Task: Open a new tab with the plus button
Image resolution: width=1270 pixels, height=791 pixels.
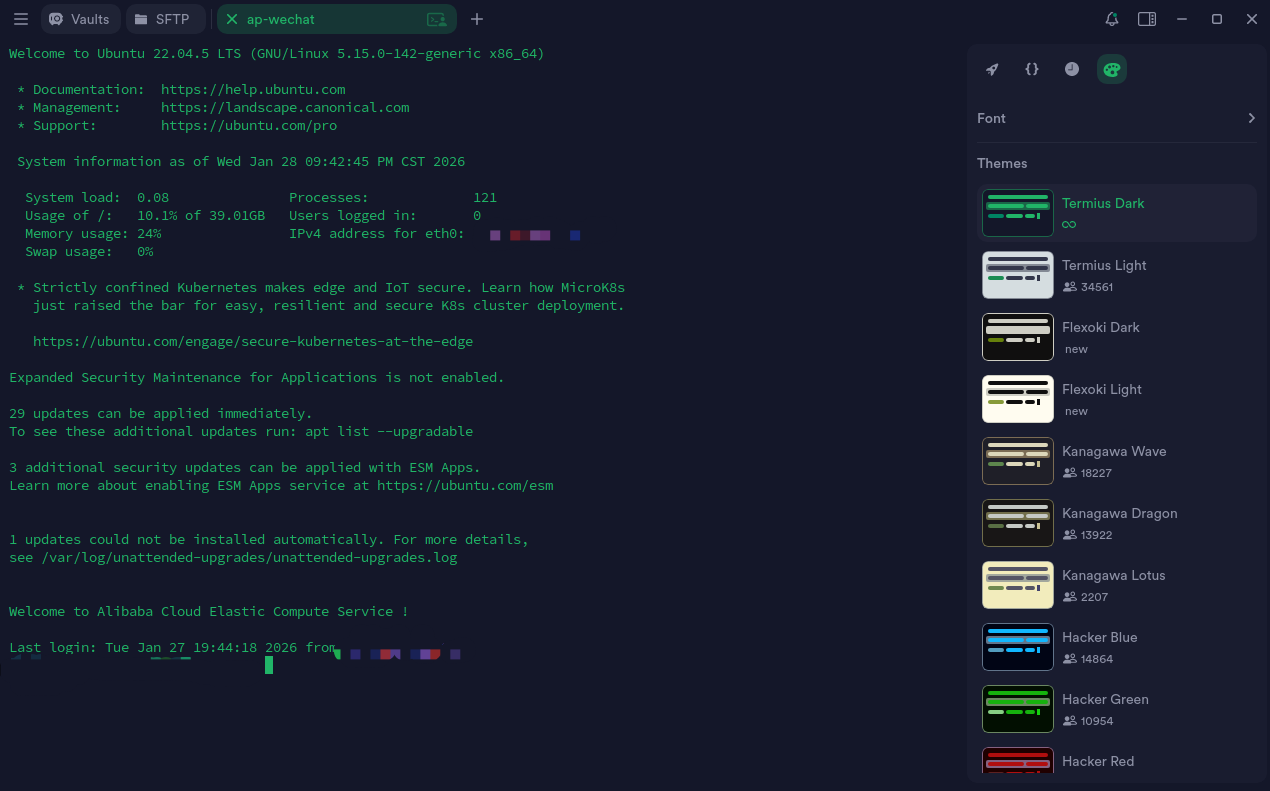Action: pos(476,19)
